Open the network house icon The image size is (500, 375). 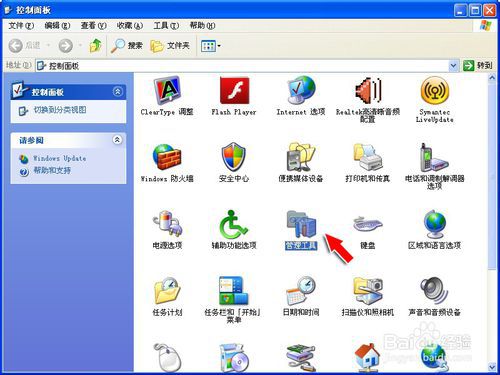368,357
